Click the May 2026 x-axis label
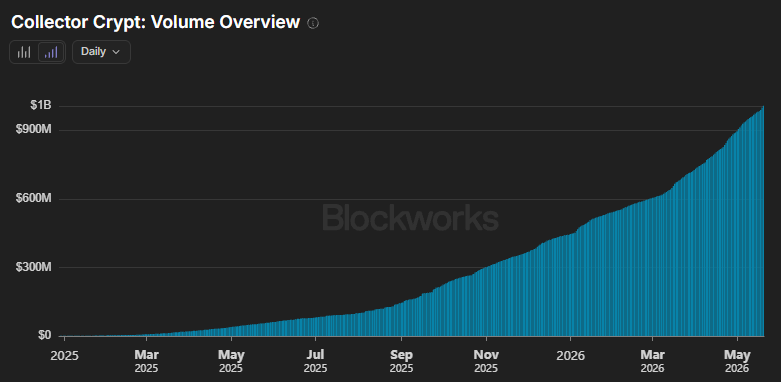This screenshot has height=382, width=781. 737,362
